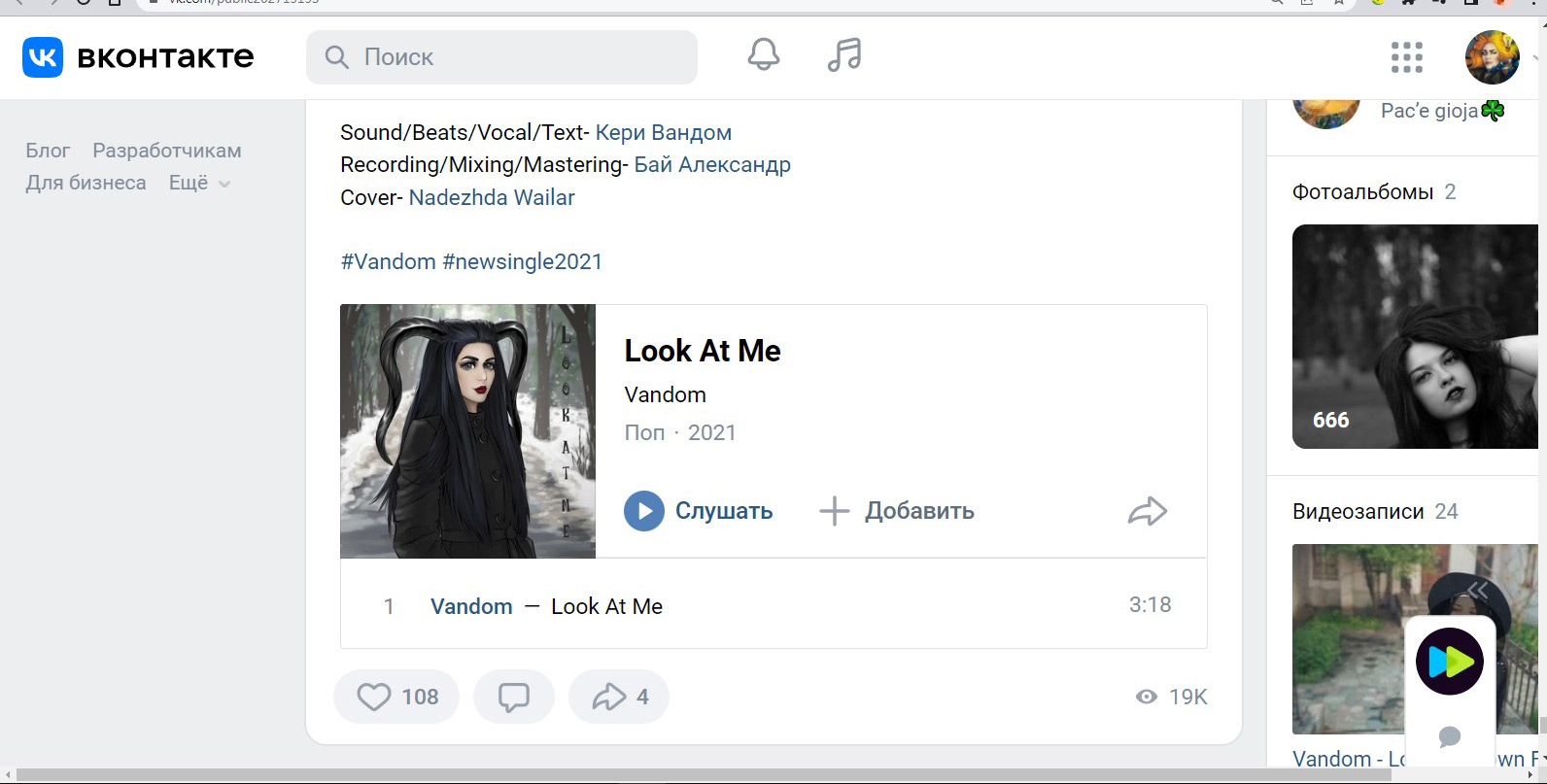
Task: Open the #newsingle2021 hashtag
Action: click(x=522, y=261)
